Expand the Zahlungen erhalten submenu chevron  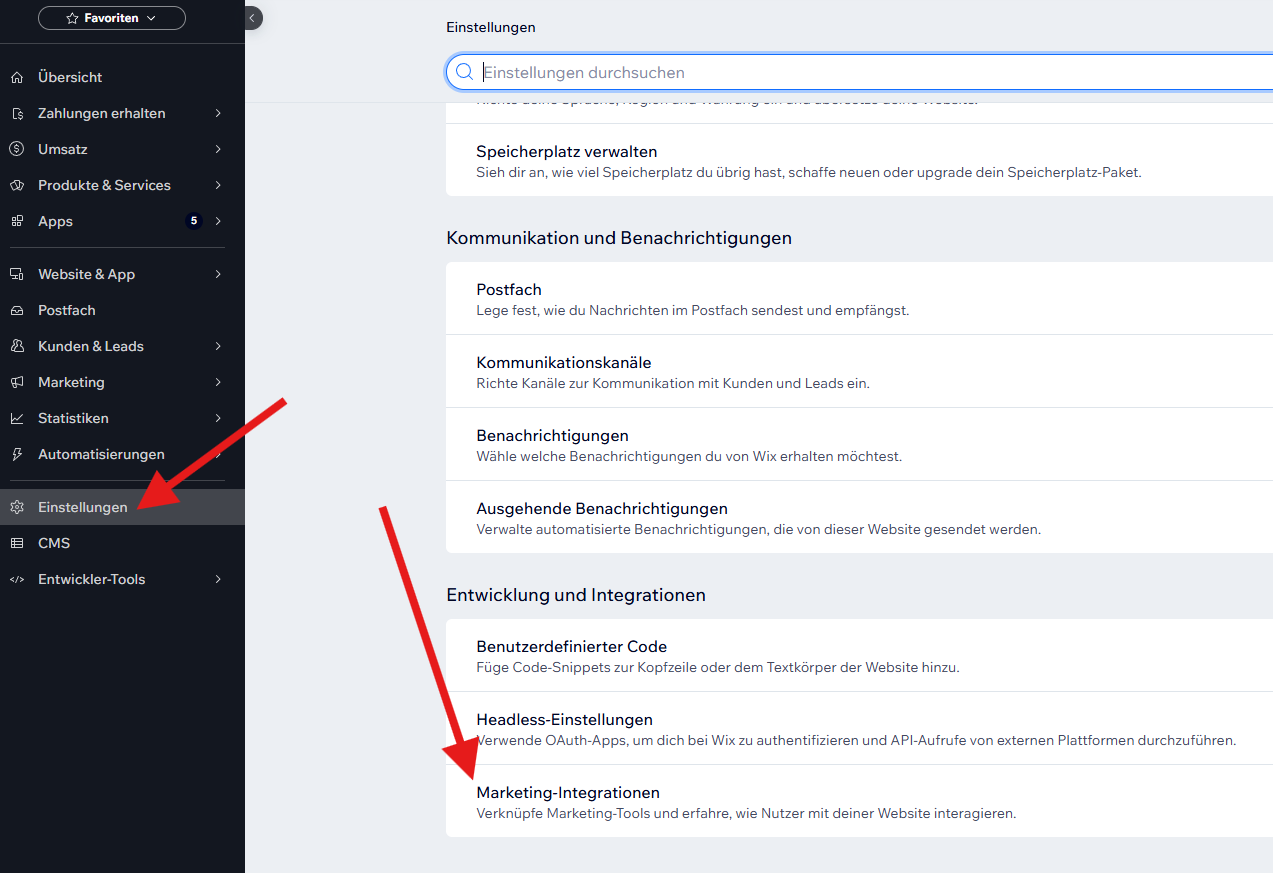point(217,113)
